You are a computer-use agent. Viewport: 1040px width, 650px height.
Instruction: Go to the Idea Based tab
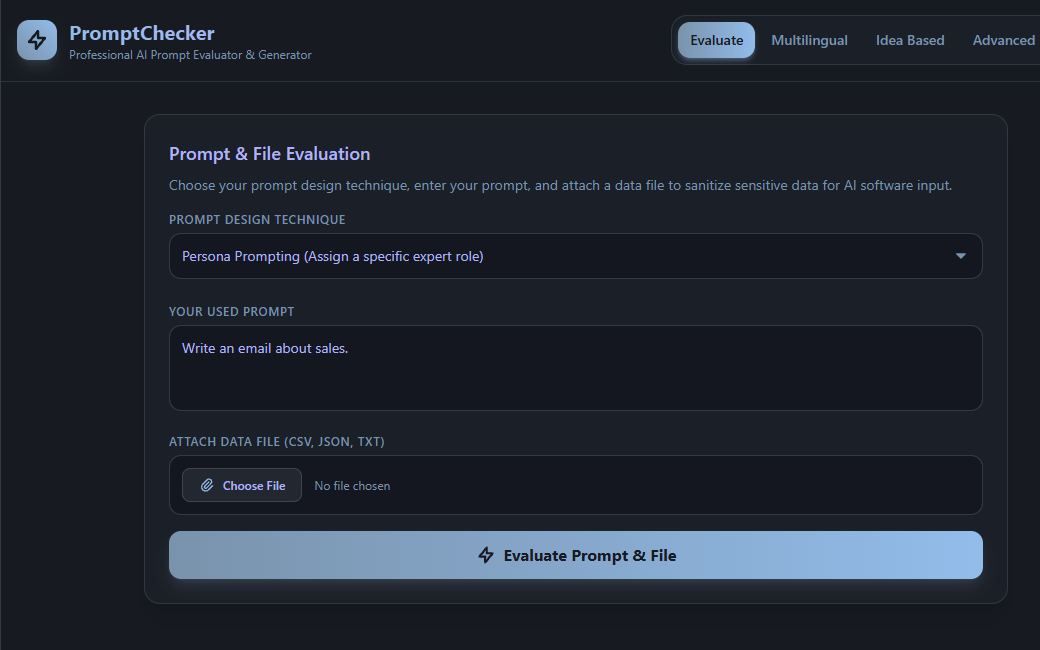909,40
